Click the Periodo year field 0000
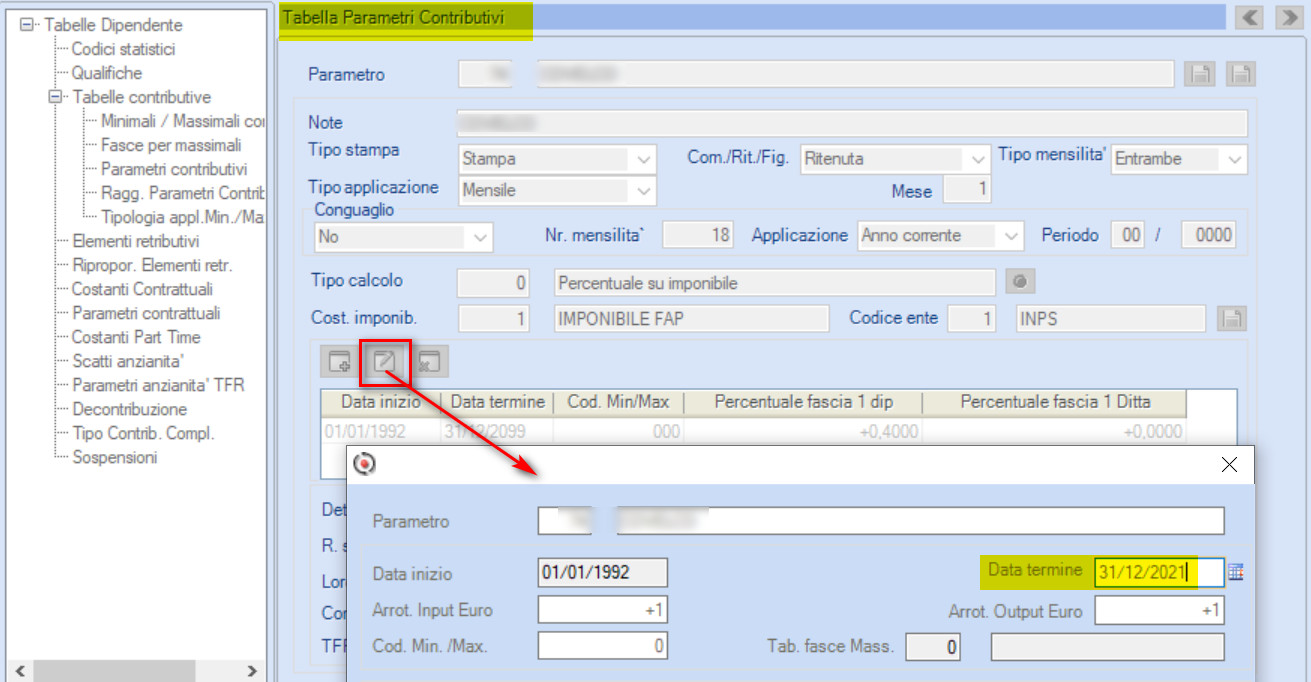 [1209, 236]
